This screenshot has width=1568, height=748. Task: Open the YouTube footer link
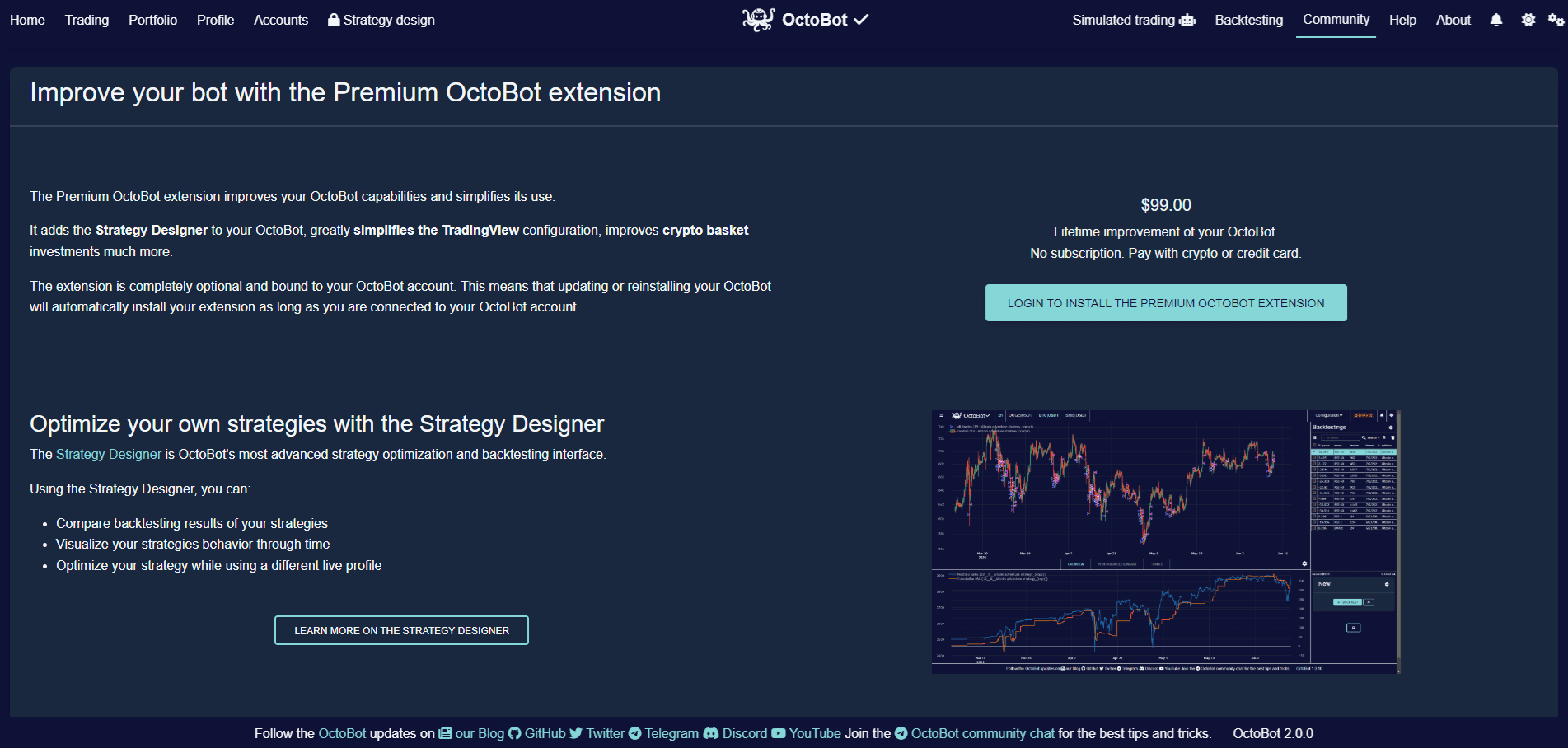point(815,733)
